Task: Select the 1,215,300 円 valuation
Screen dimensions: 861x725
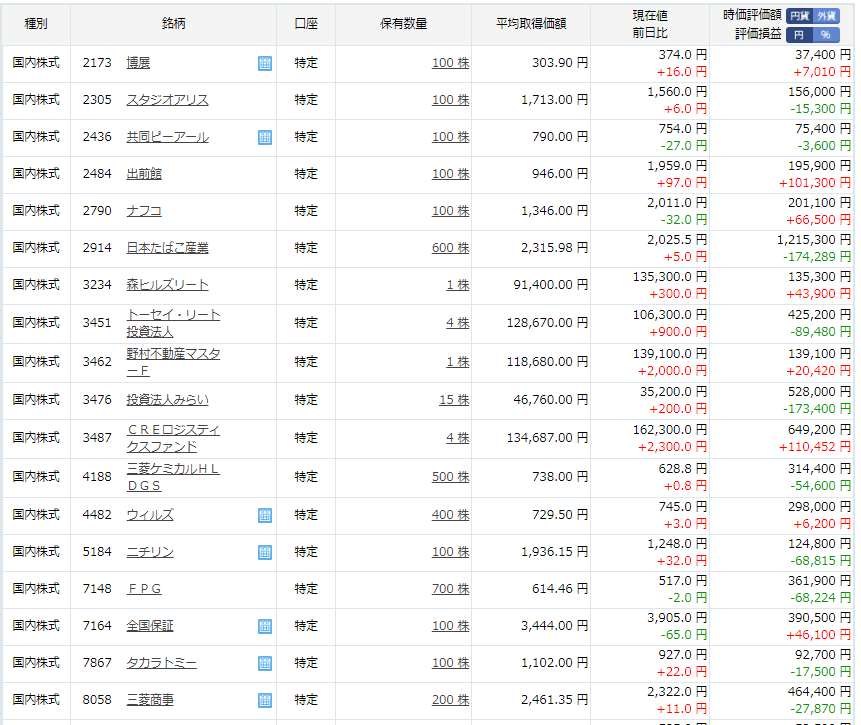Action: click(814, 240)
